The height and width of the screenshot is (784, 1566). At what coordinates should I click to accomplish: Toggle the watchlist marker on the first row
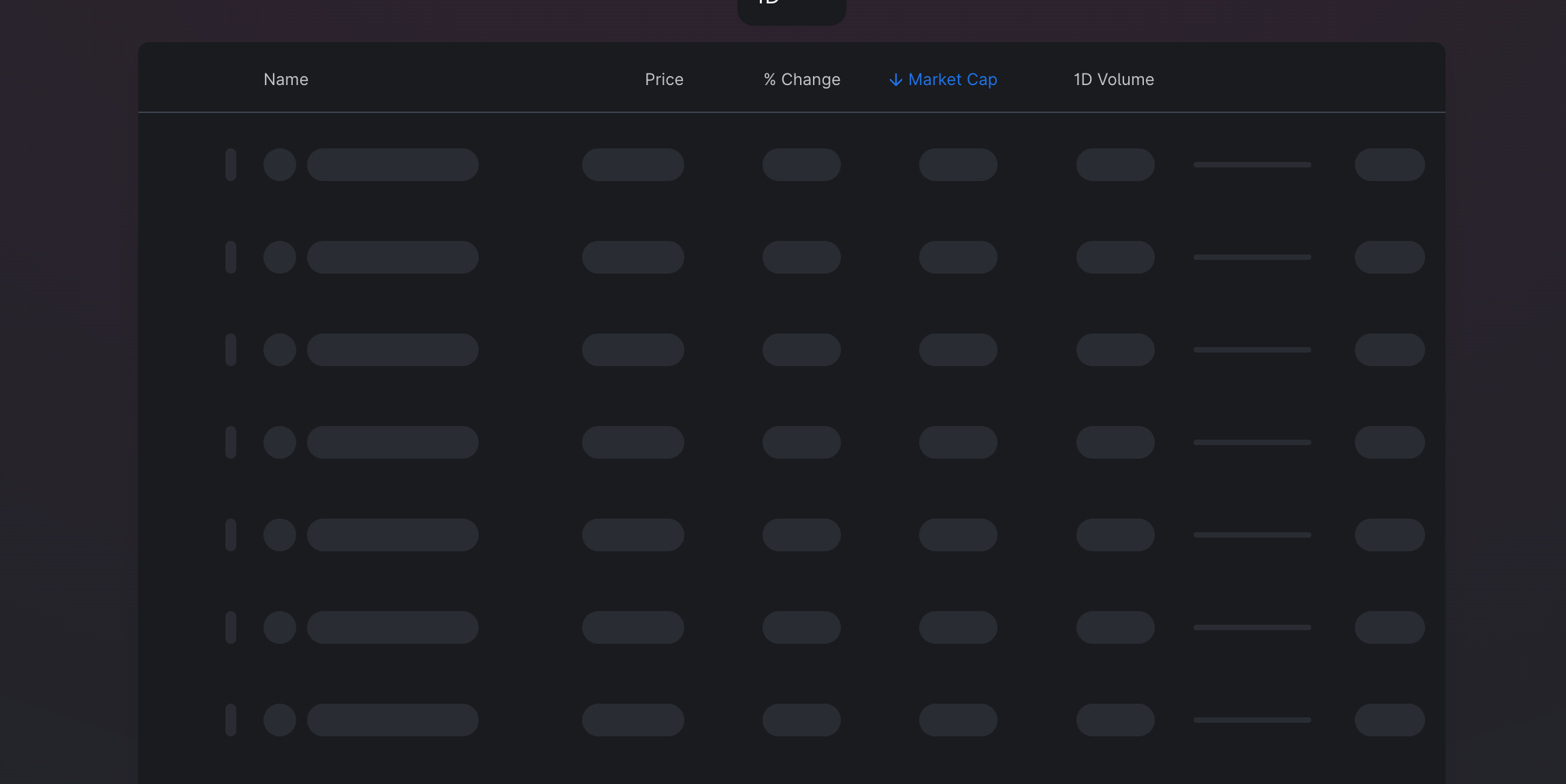tap(230, 164)
